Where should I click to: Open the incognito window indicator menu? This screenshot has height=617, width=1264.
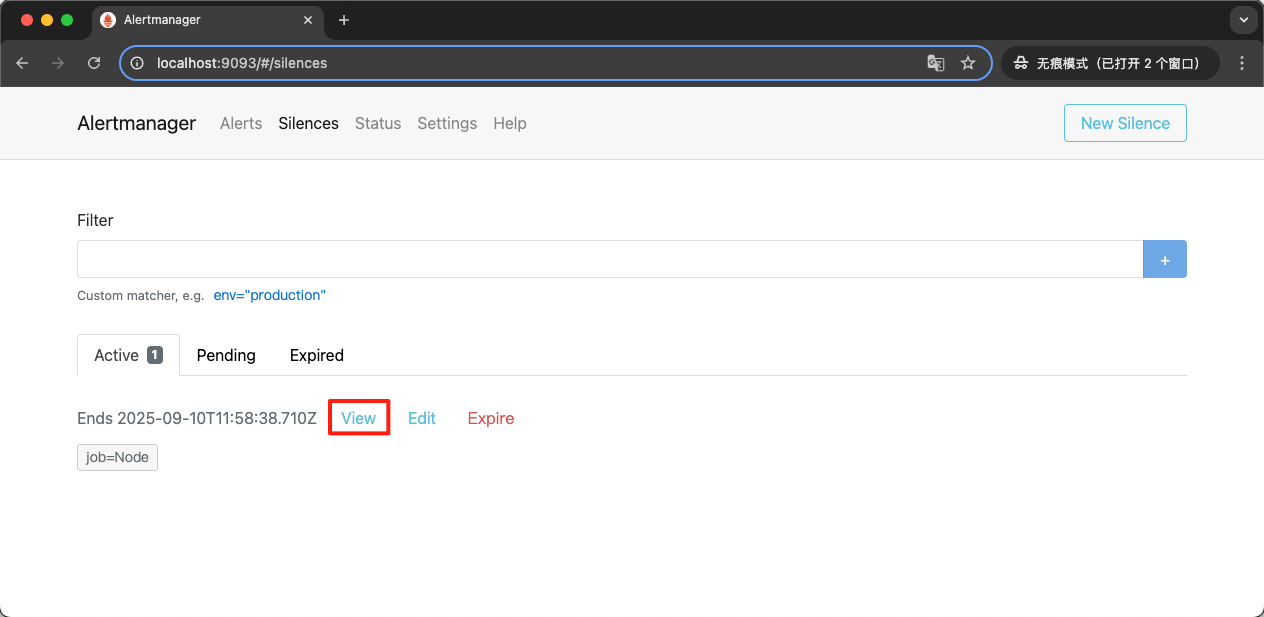pyautogui.click(x=1109, y=62)
